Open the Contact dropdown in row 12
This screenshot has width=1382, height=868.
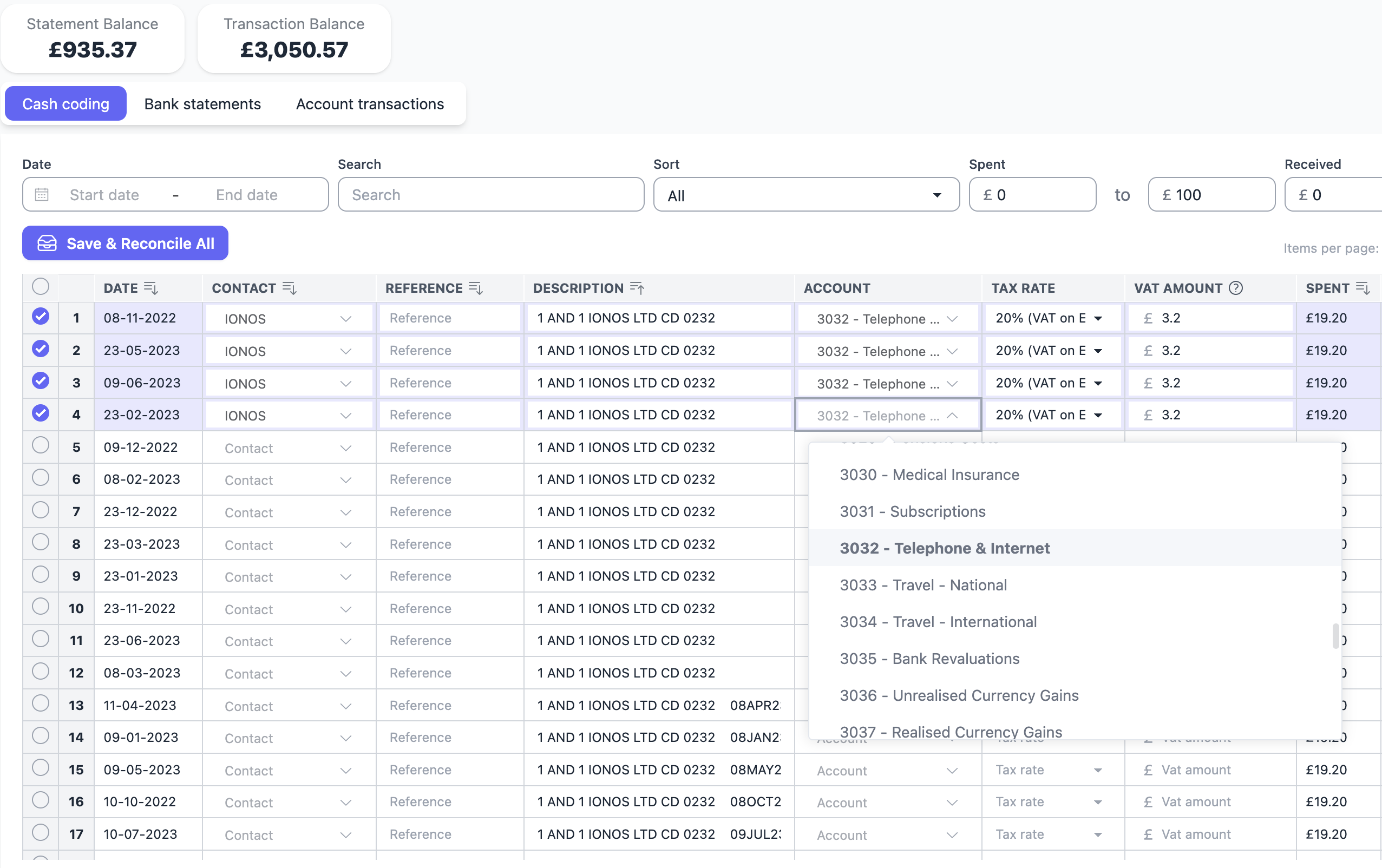point(288,674)
